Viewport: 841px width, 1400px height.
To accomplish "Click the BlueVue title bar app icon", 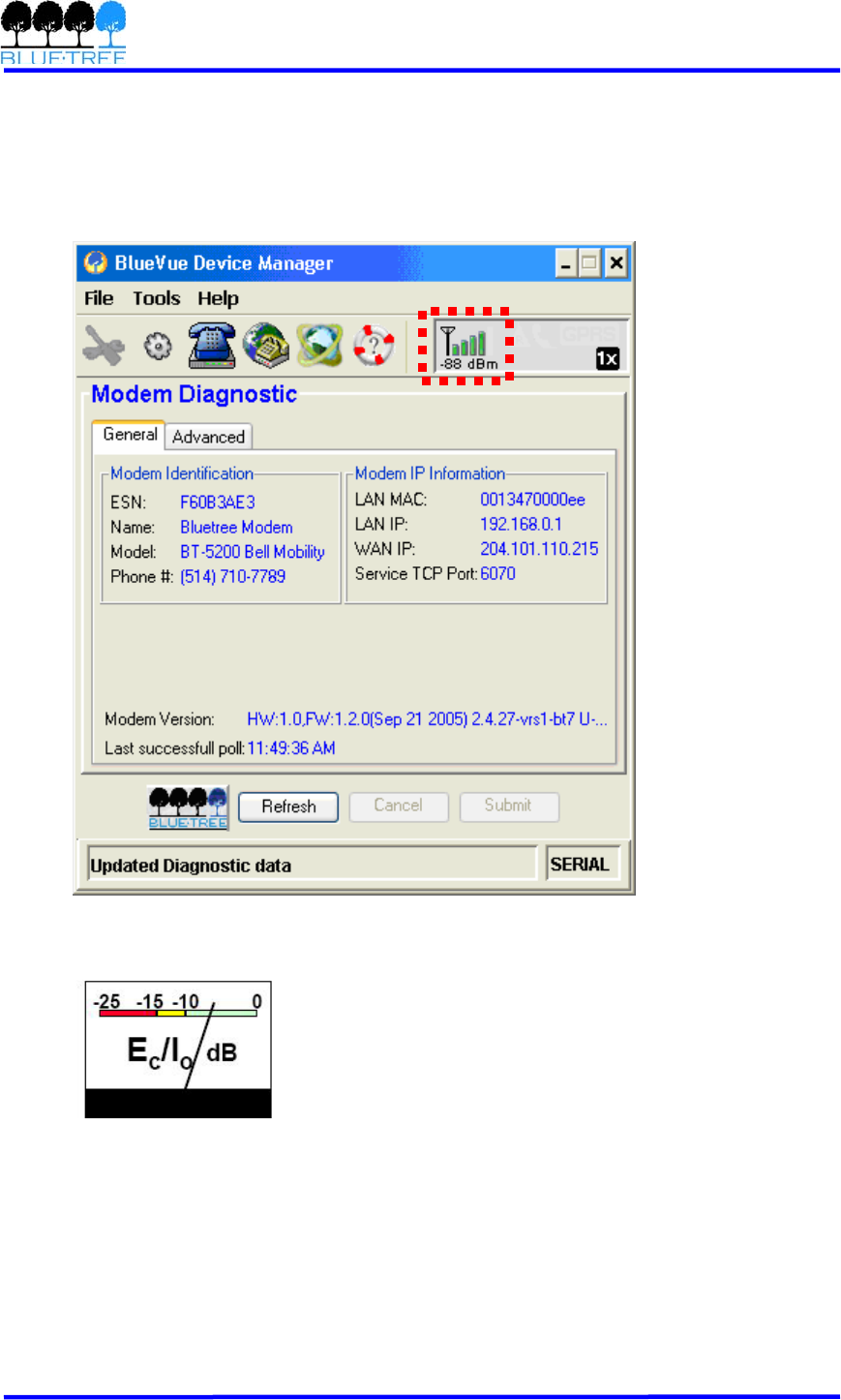I will tap(95, 263).
